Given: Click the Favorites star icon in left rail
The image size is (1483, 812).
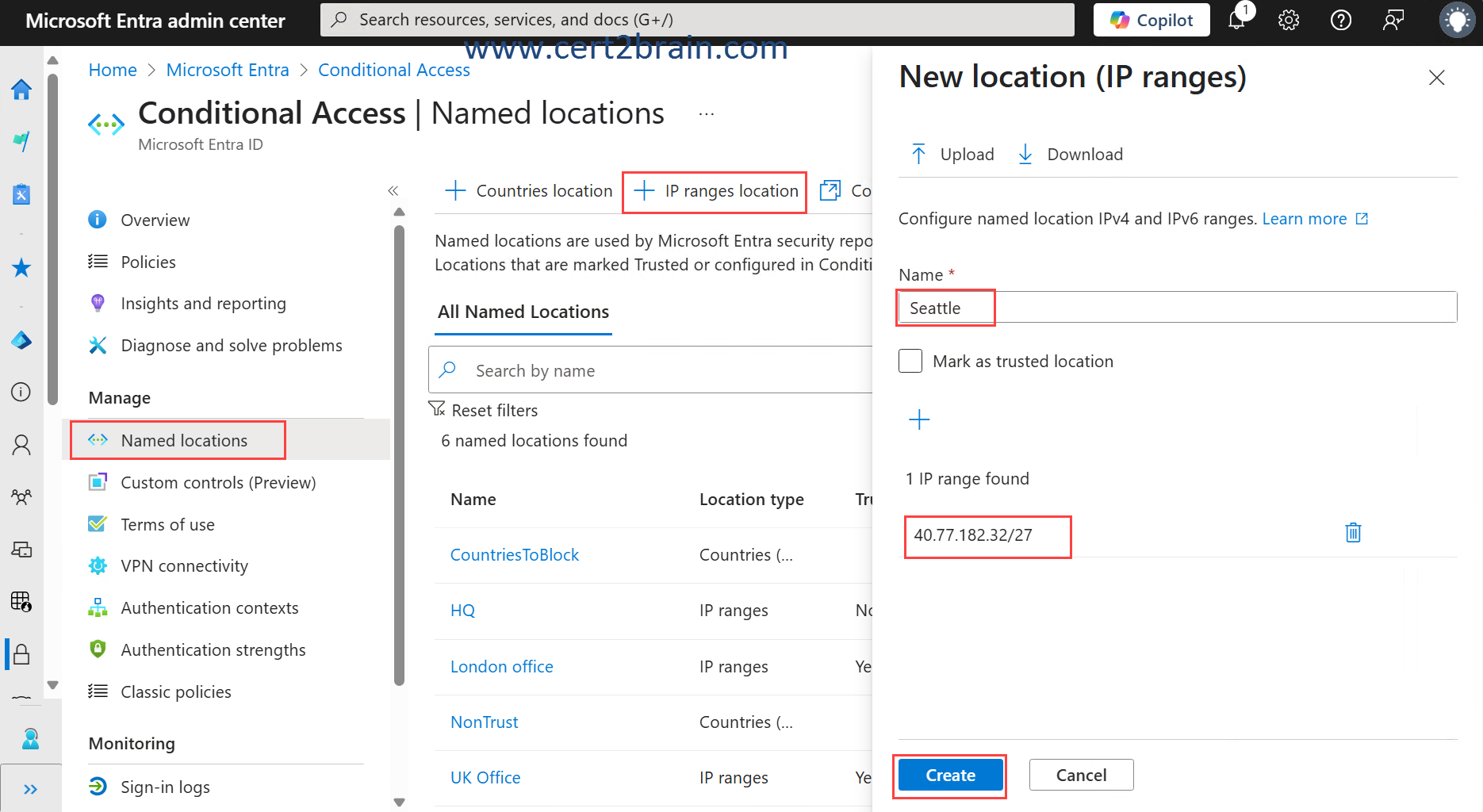Looking at the screenshot, I should point(21,268).
